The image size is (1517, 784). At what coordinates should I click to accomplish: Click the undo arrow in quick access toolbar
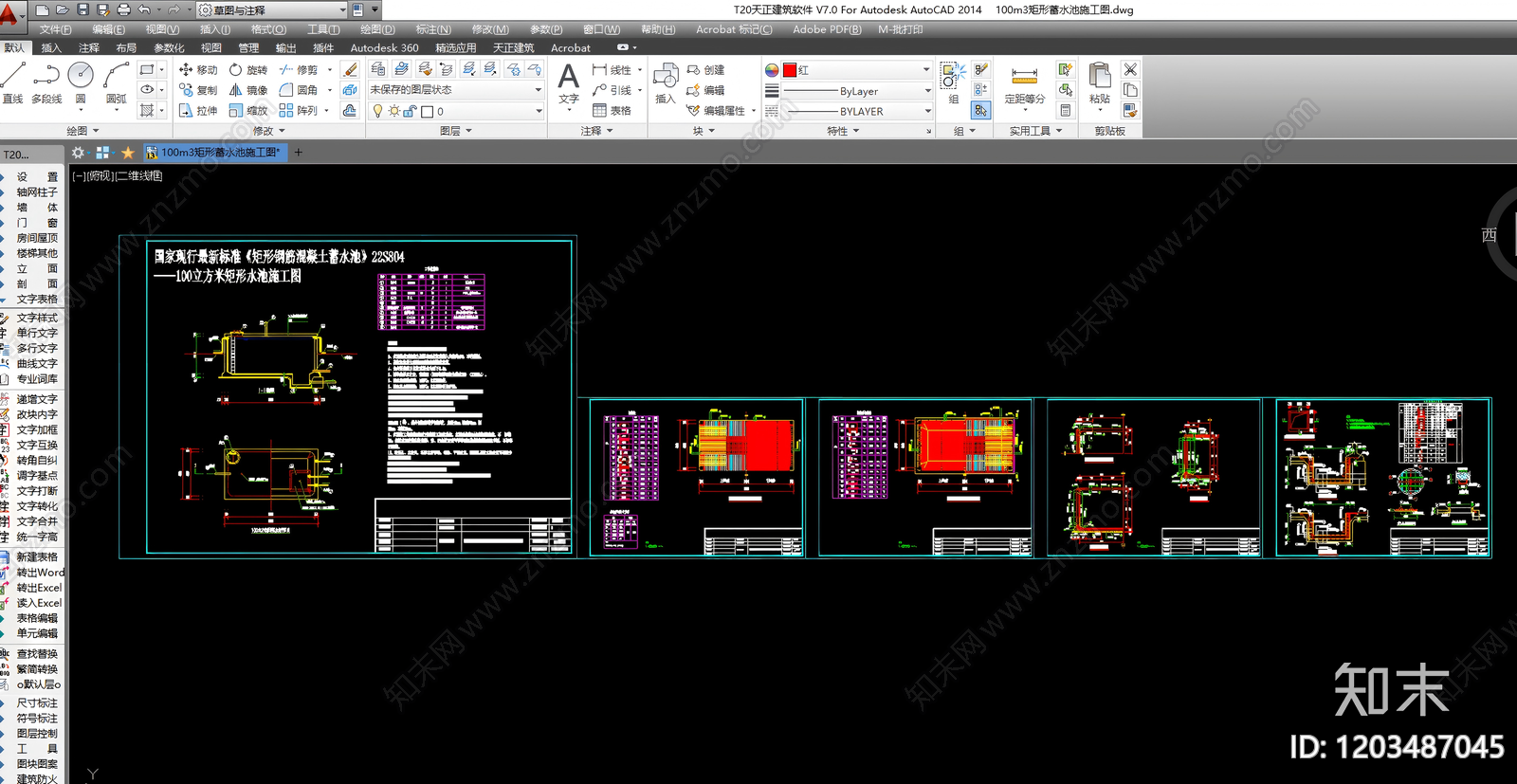tap(144, 9)
